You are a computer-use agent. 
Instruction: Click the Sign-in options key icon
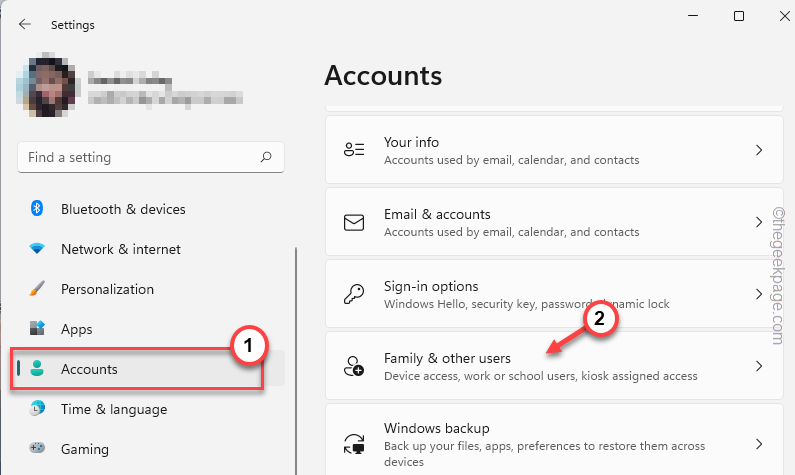tap(354, 294)
